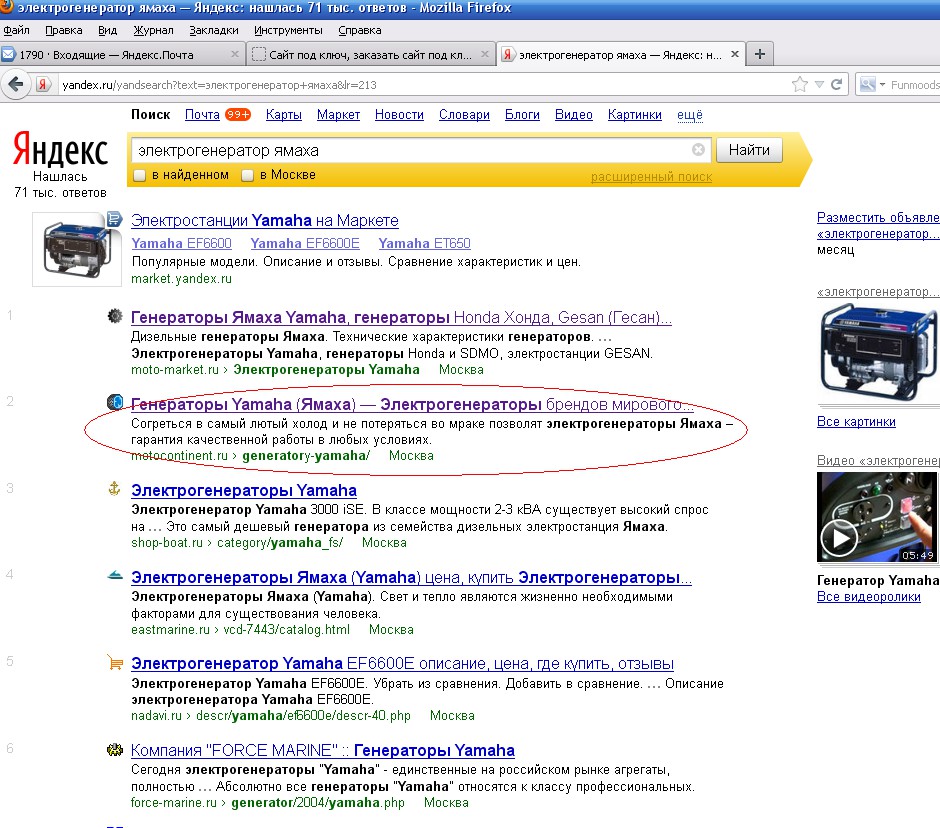
Task: Go to Картинки service
Action: tap(634, 115)
